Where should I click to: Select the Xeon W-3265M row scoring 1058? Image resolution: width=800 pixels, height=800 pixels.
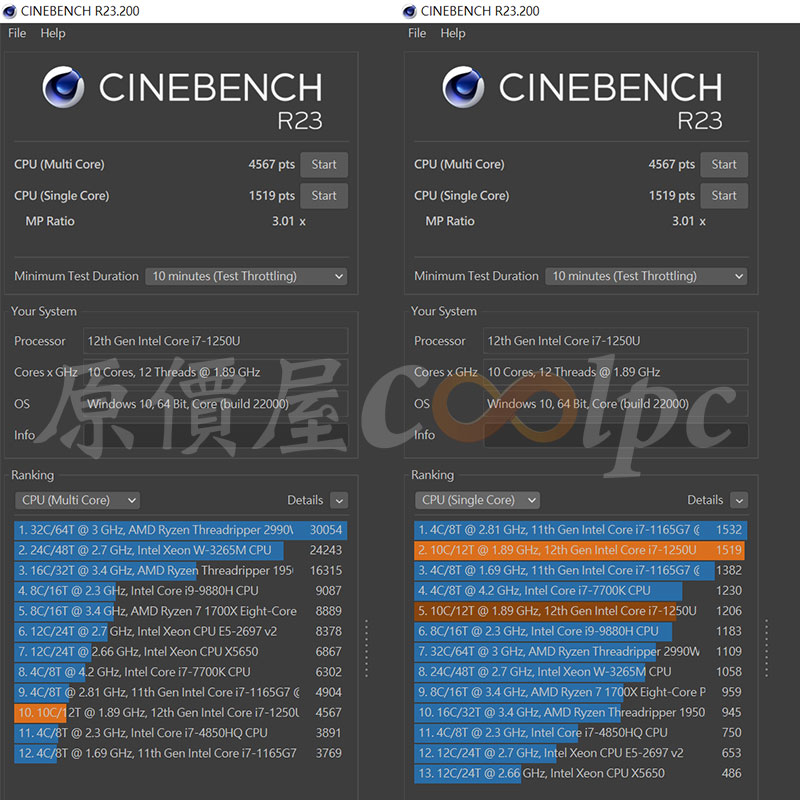coord(581,672)
